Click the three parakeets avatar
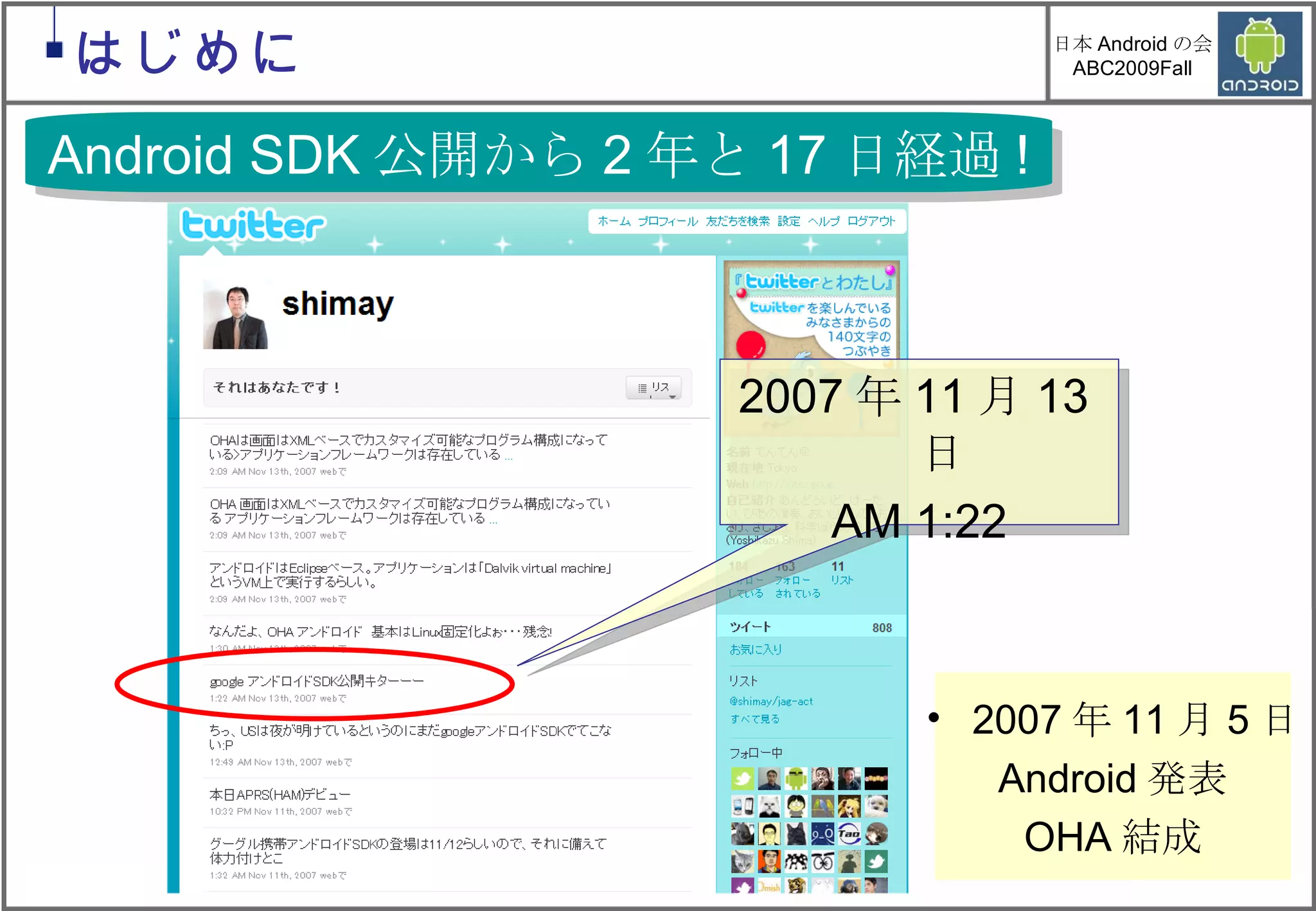Viewport: 1316px width, 911px height. [x=822, y=806]
